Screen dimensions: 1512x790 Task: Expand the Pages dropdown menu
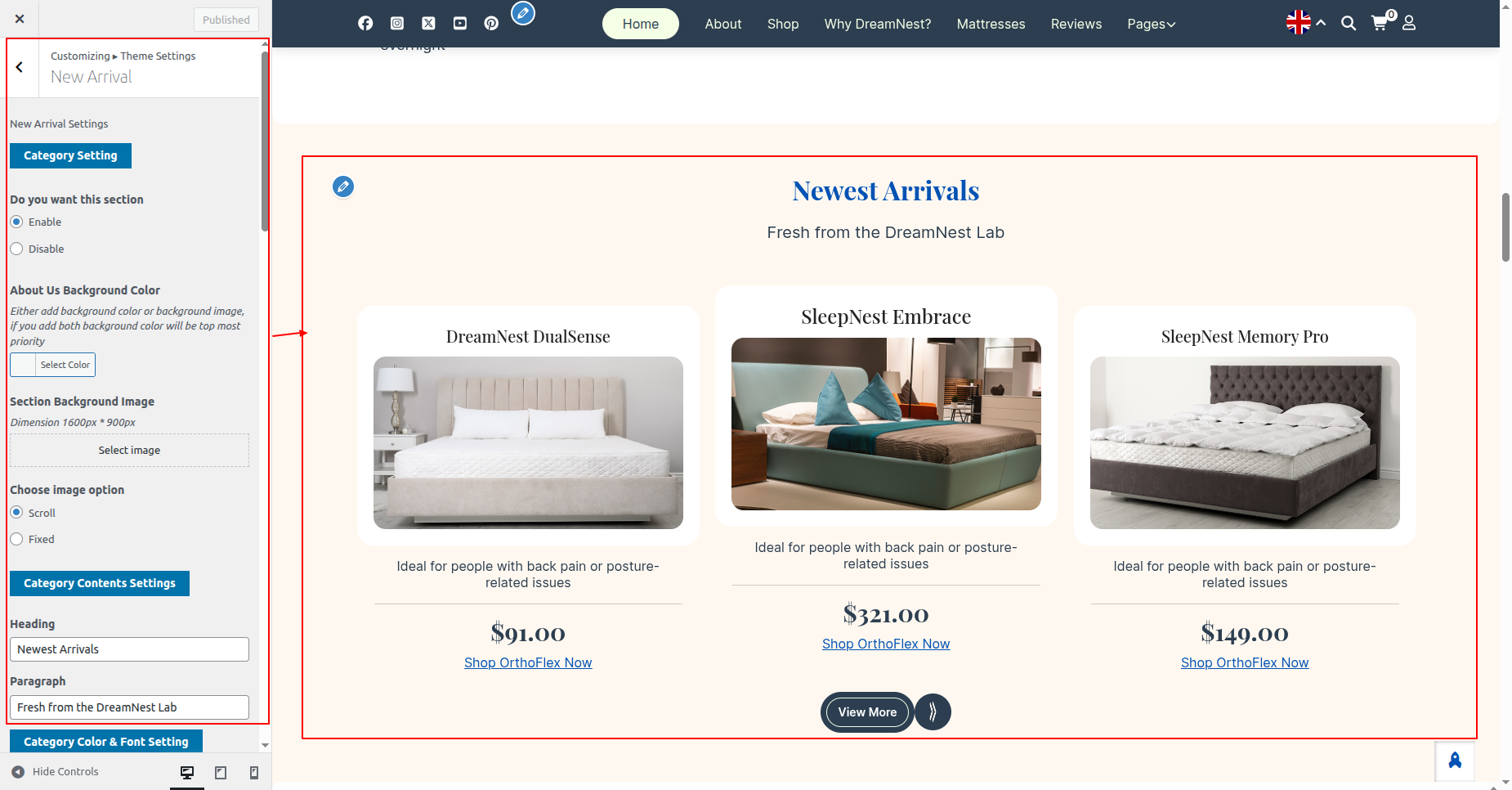coord(1151,24)
